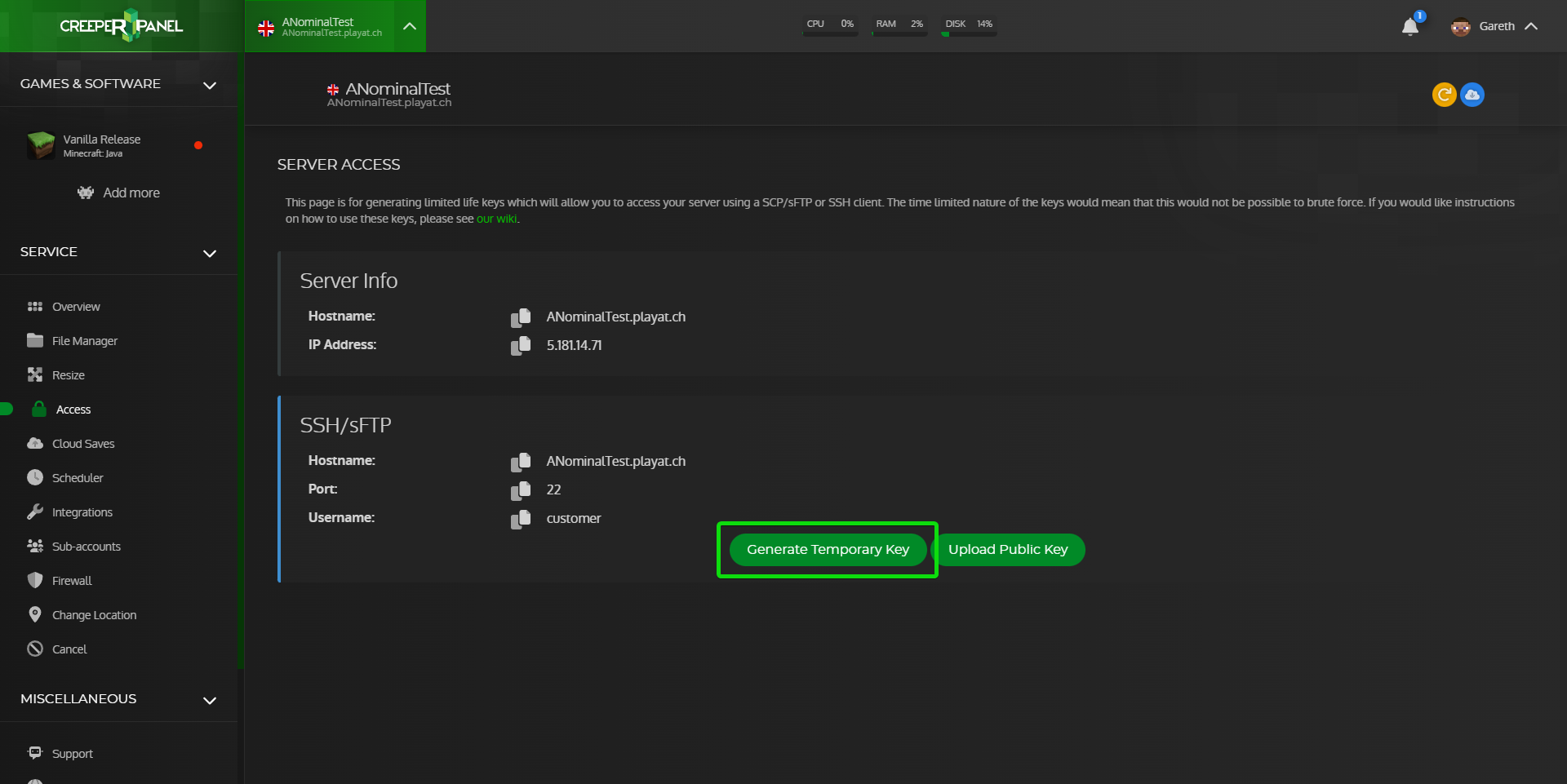Go to the Resize page
This screenshot has width=1567, height=784.
tap(69, 375)
